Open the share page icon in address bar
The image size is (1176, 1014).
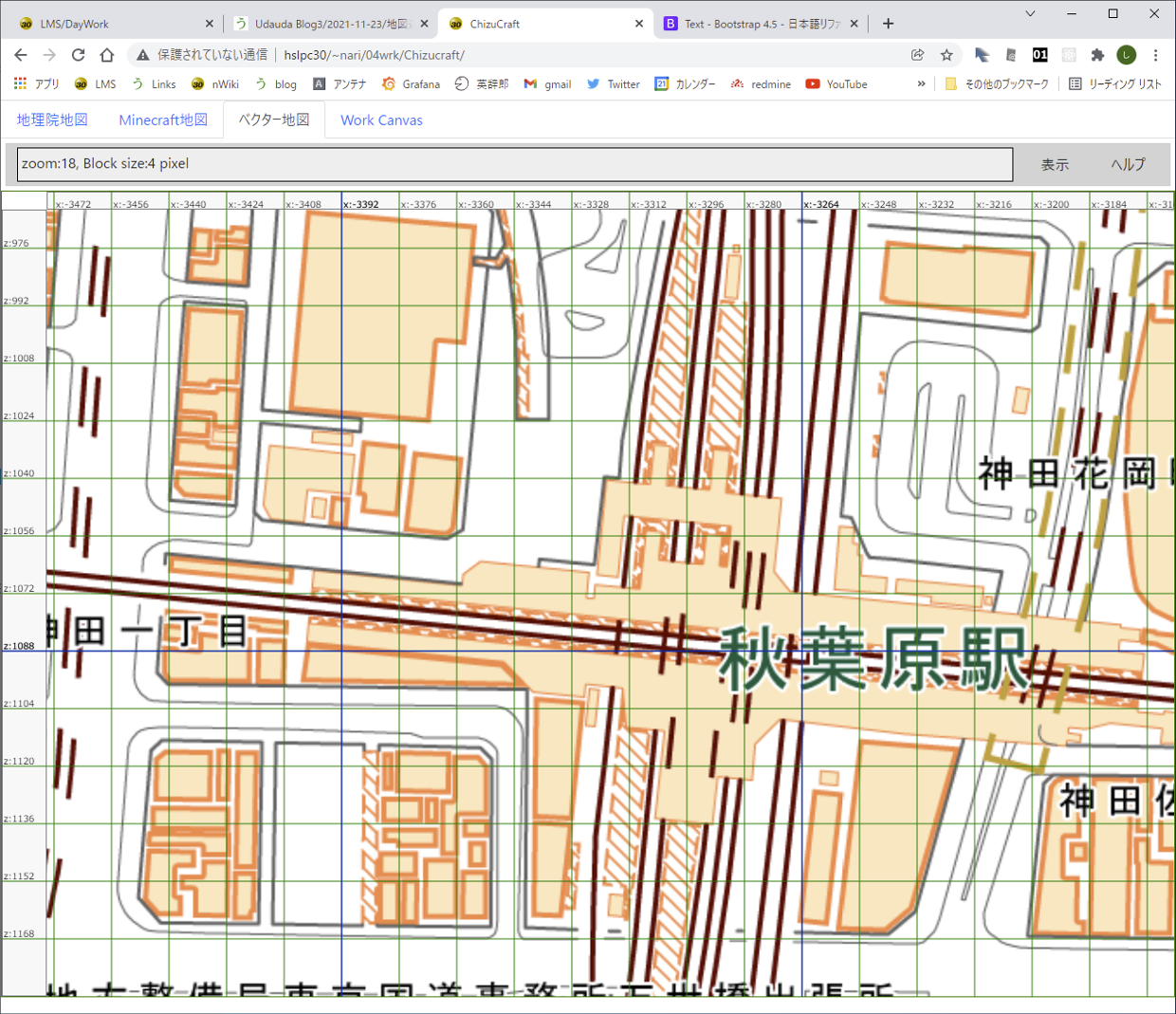917,55
